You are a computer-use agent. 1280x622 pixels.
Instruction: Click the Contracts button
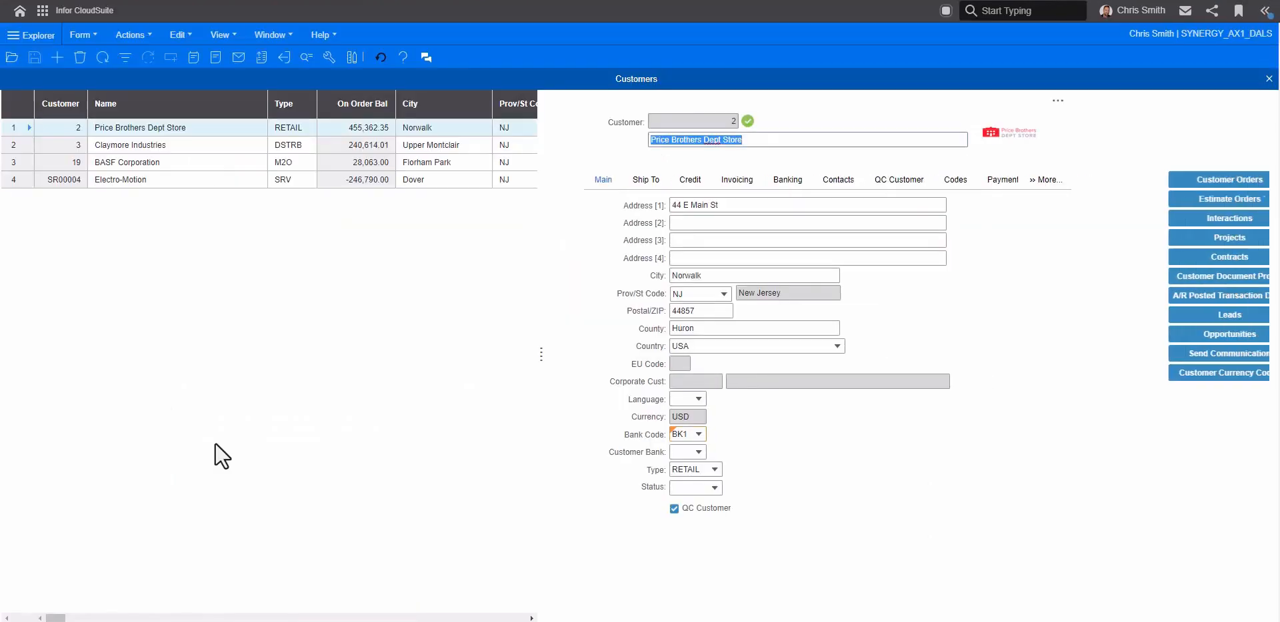point(1219,257)
